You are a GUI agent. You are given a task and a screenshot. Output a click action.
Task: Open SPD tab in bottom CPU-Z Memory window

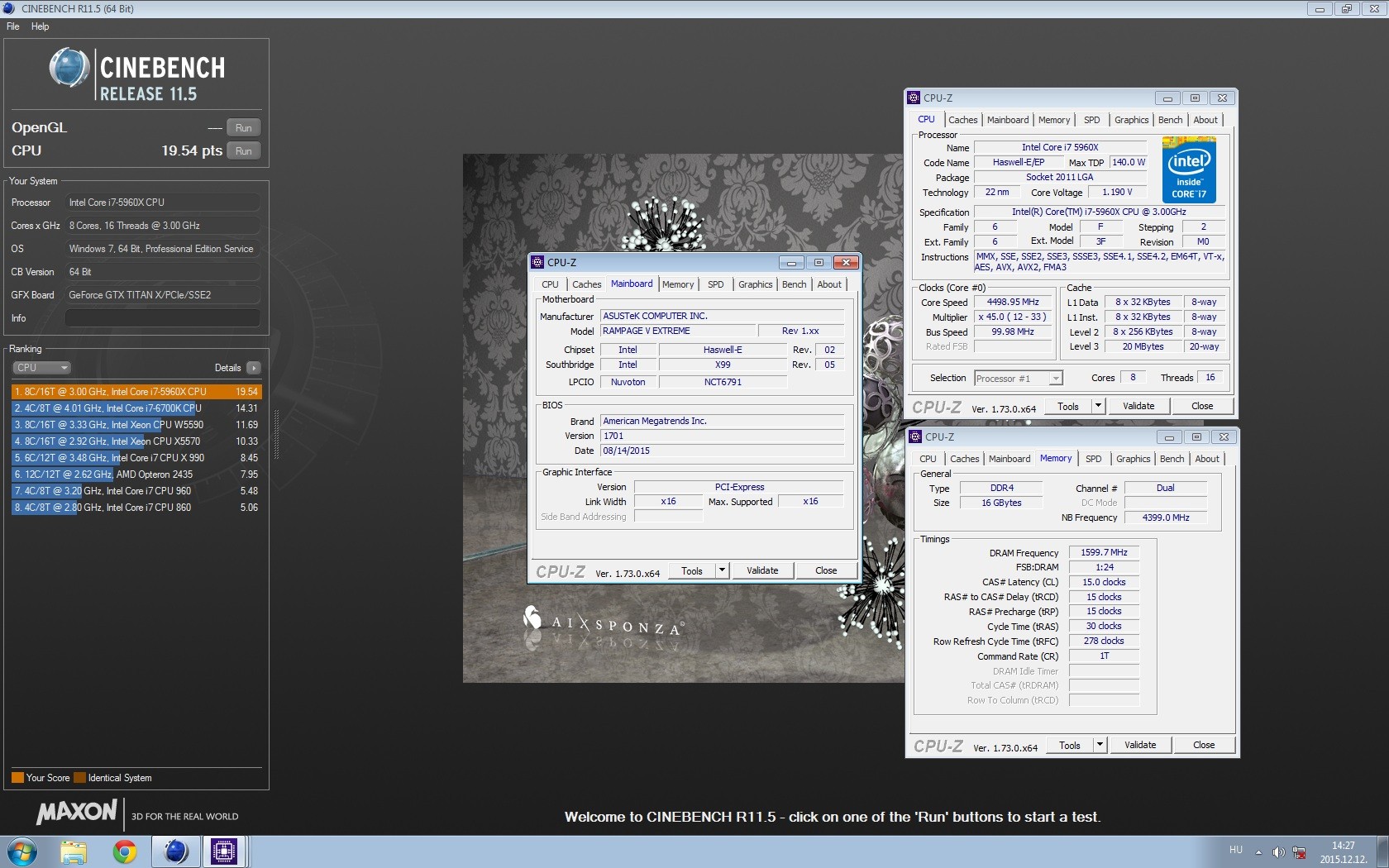1094,459
